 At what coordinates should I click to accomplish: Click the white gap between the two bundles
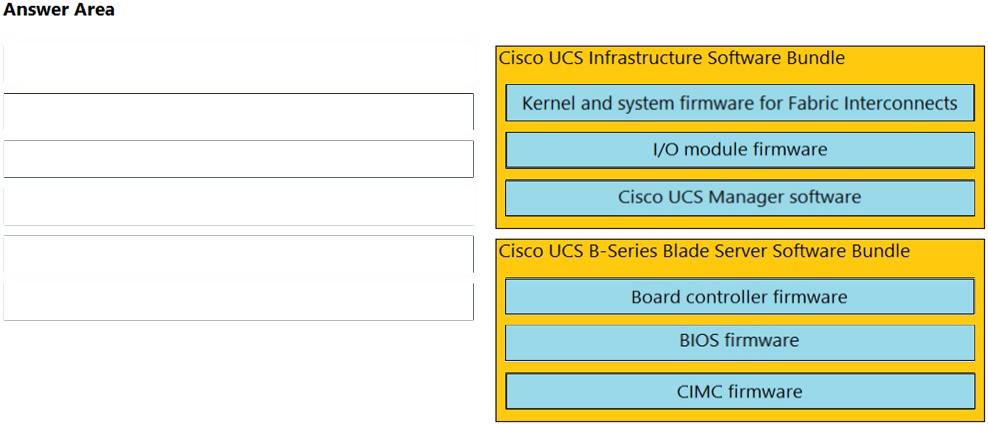(739, 233)
